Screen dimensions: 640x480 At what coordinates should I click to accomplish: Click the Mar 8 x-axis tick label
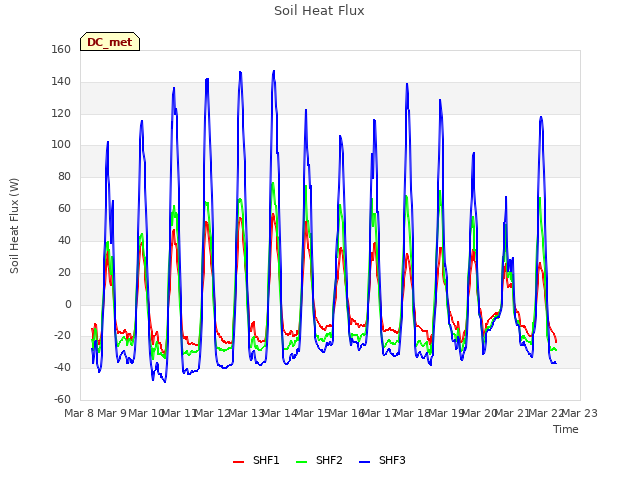(x=80, y=413)
